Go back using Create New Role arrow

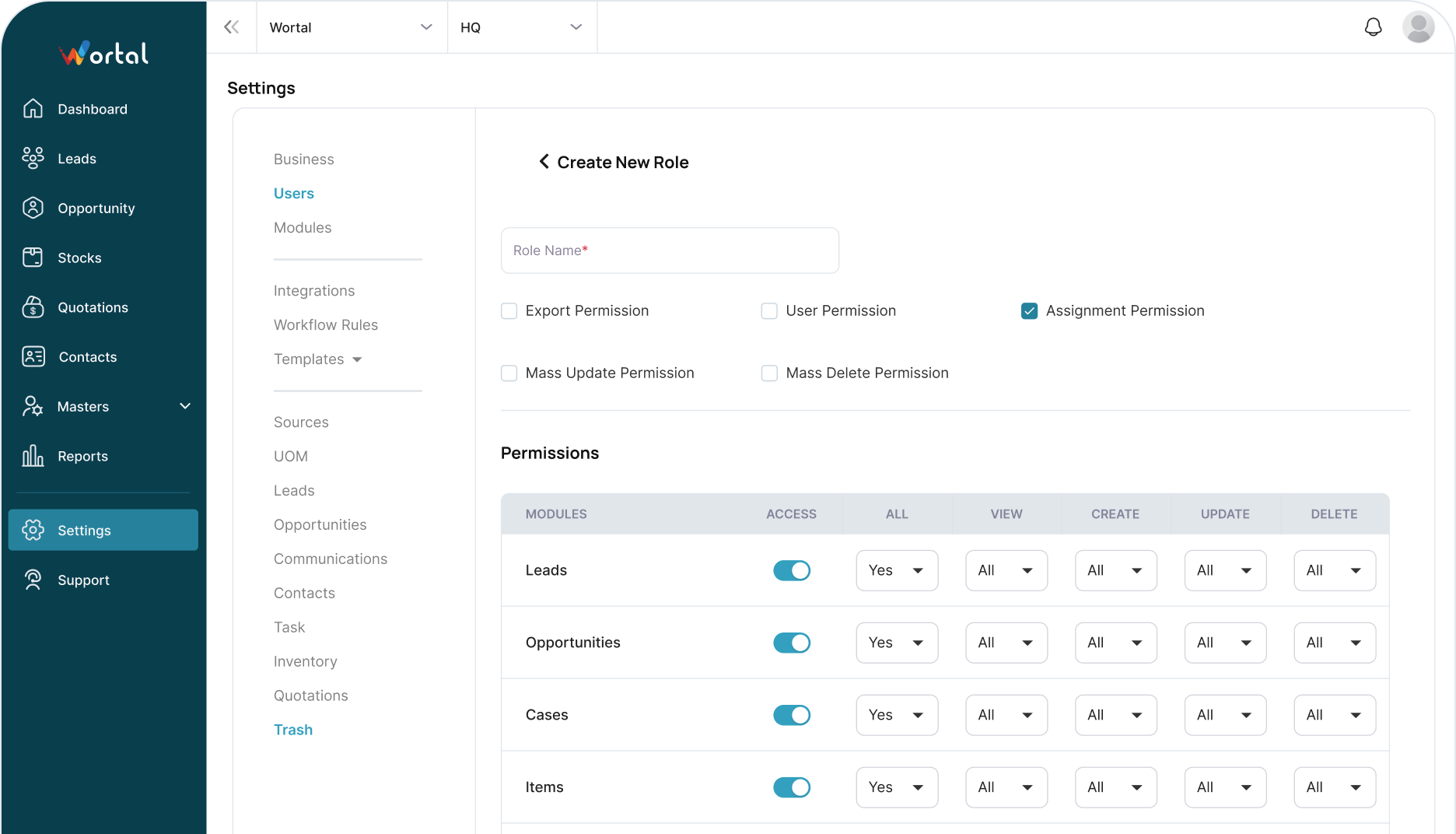tap(544, 162)
